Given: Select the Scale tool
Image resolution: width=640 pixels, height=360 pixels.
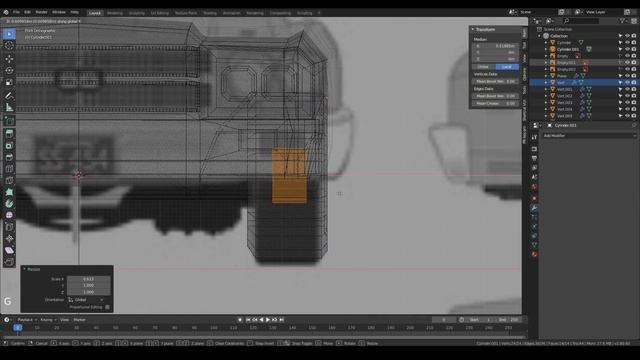Looking at the screenshot, I should (x=9, y=82).
